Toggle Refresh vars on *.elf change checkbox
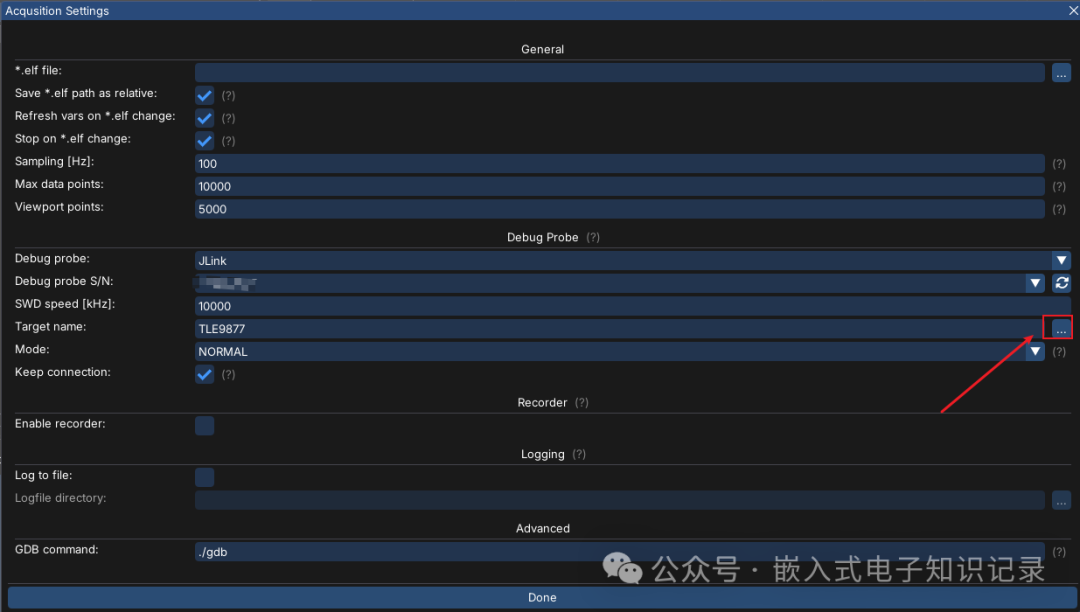Image resolution: width=1080 pixels, height=612 pixels. click(x=205, y=118)
